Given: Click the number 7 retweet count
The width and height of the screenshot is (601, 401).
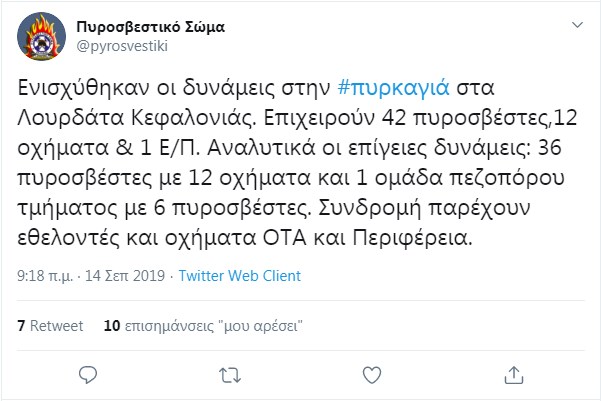Looking at the screenshot, I should (21, 325).
